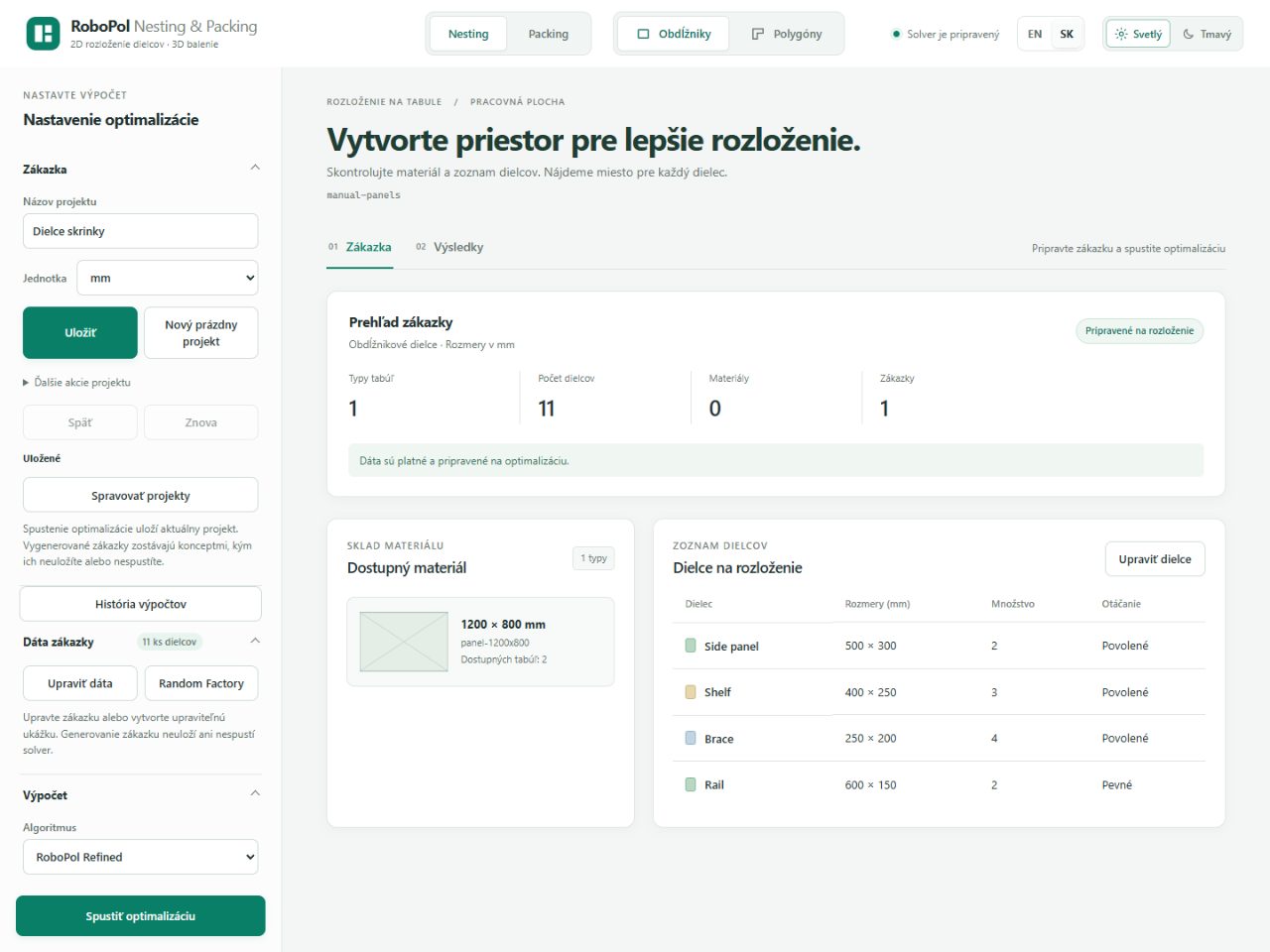Click the Rail green color swatch
This screenshot has height=952, width=1270.
click(x=691, y=784)
